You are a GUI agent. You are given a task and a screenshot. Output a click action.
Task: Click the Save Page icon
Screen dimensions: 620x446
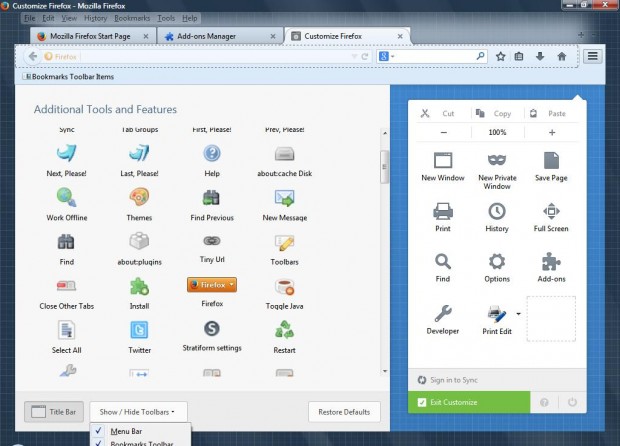(x=551, y=161)
